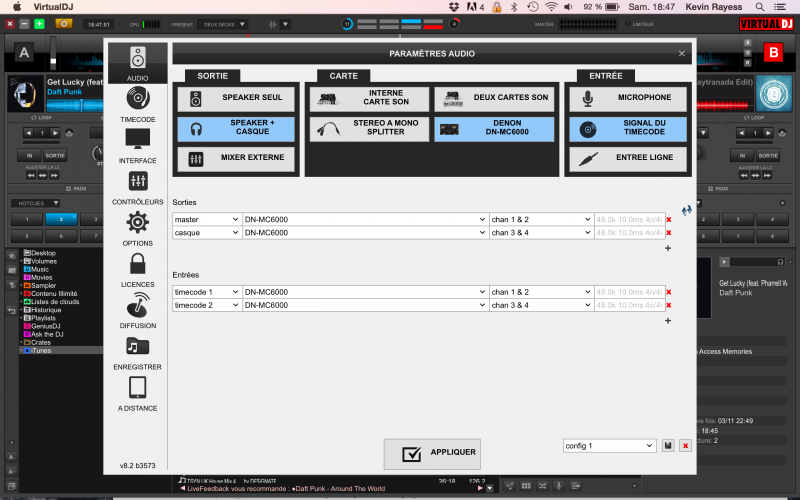Select MIXER EXTERNE output option
This screenshot has height=500, width=800.
coord(236,158)
